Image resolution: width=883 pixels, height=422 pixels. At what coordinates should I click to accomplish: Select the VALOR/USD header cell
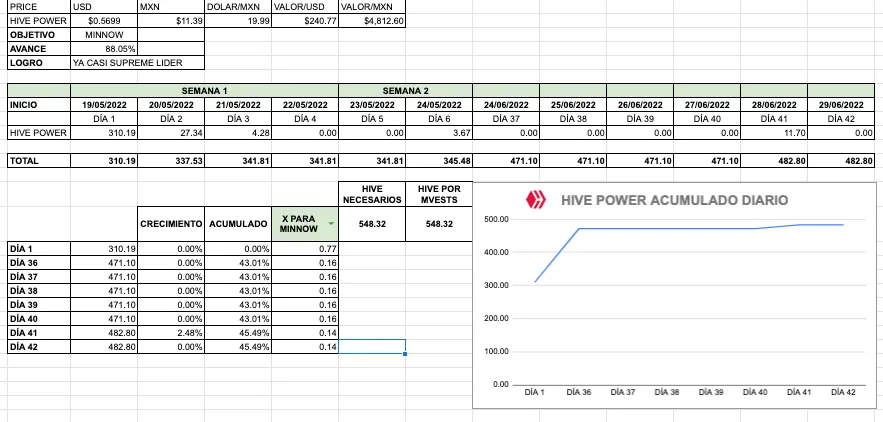pos(305,7)
